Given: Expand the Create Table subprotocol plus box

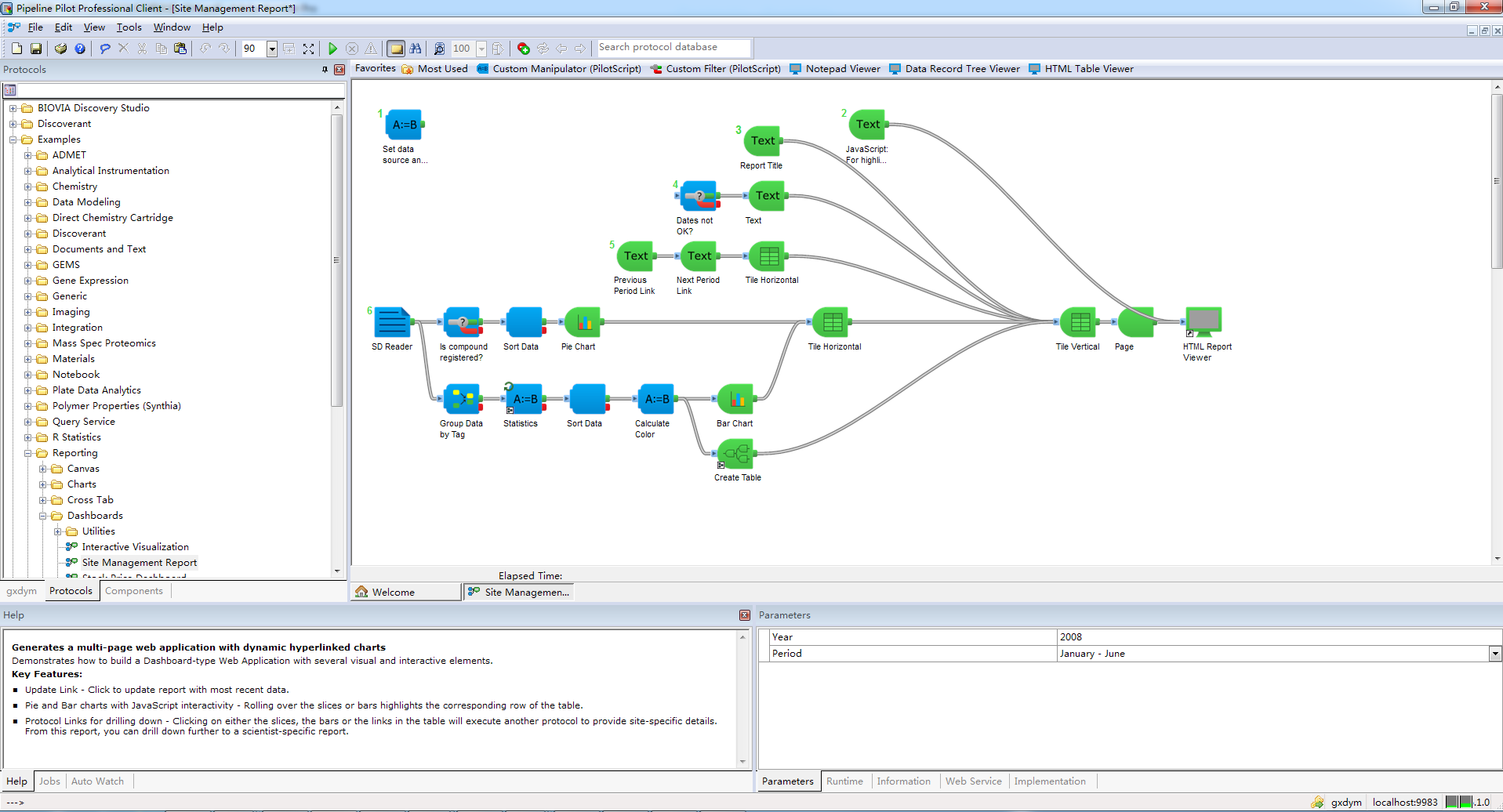Looking at the screenshot, I should click(x=721, y=466).
